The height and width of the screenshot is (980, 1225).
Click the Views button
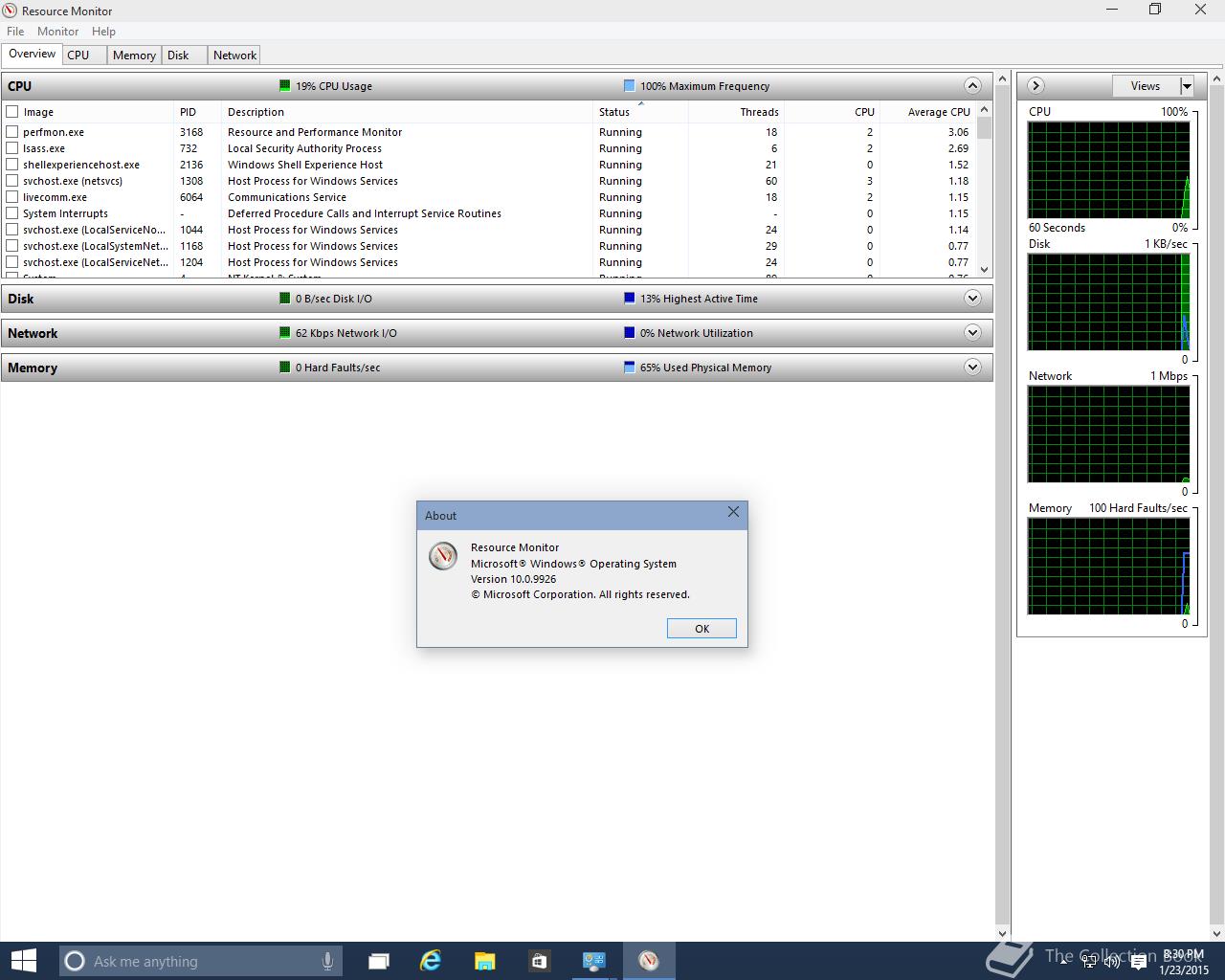[x=1146, y=86]
